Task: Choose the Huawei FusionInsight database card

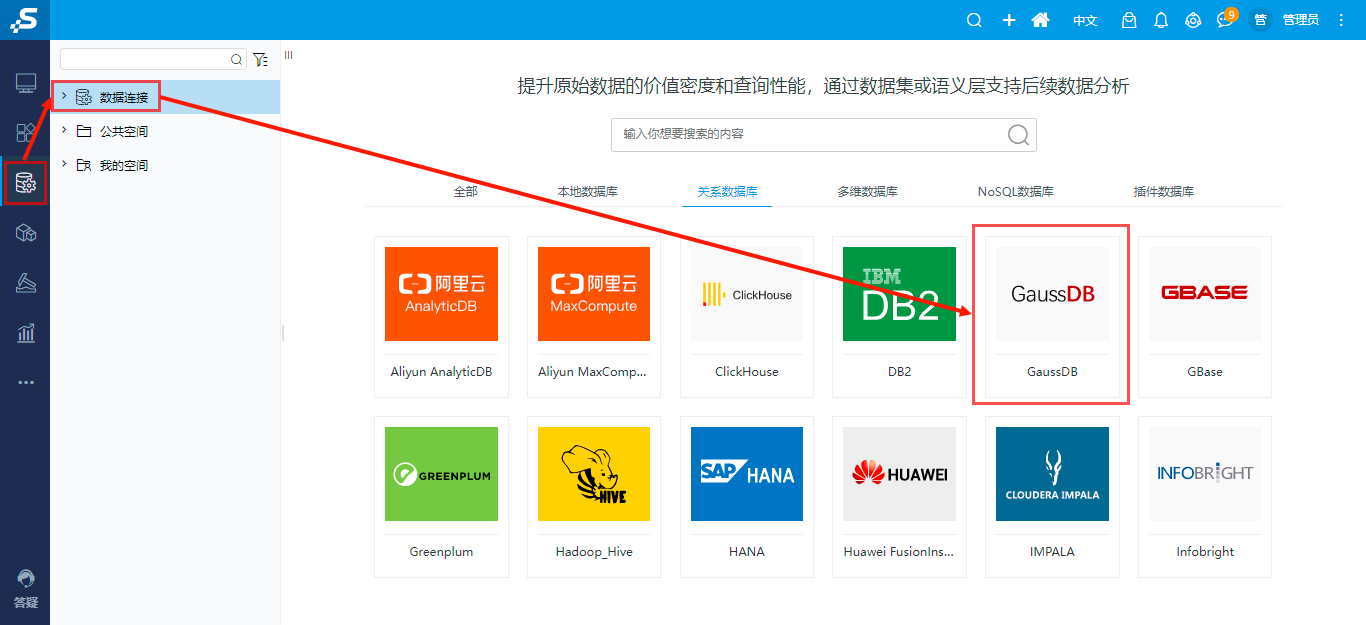Action: [x=899, y=497]
